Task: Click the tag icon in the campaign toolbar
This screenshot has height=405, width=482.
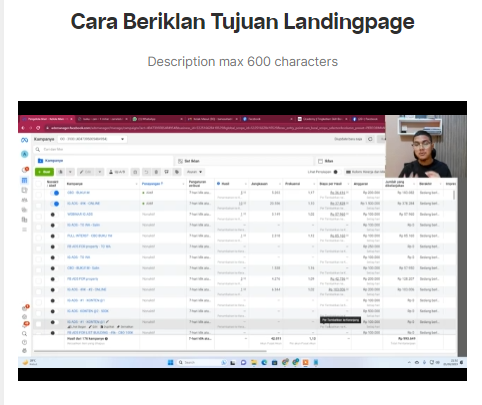Action: click(x=177, y=172)
